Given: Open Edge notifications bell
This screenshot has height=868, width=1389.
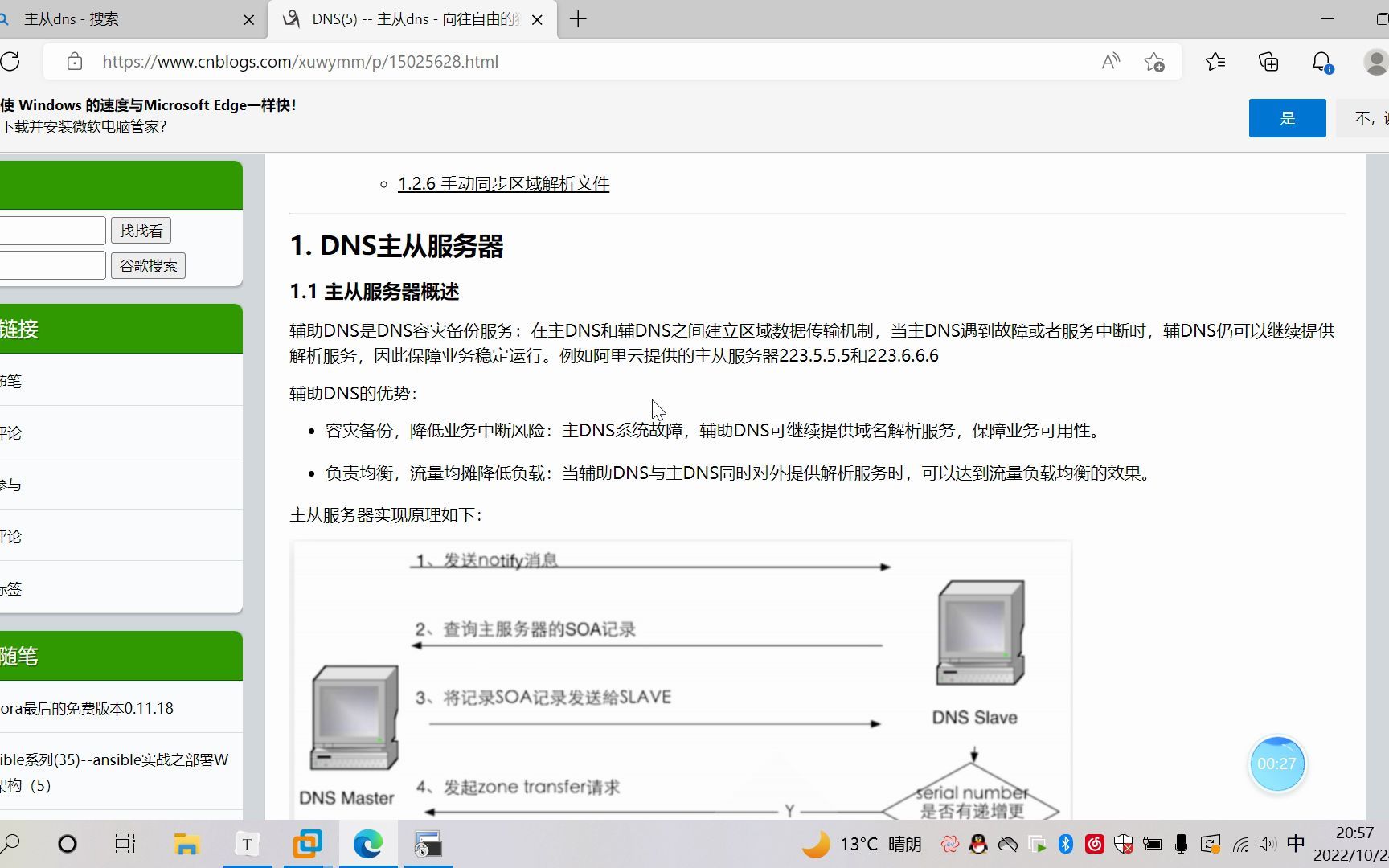Looking at the screenshot, I should click(x=1321, y=61).
